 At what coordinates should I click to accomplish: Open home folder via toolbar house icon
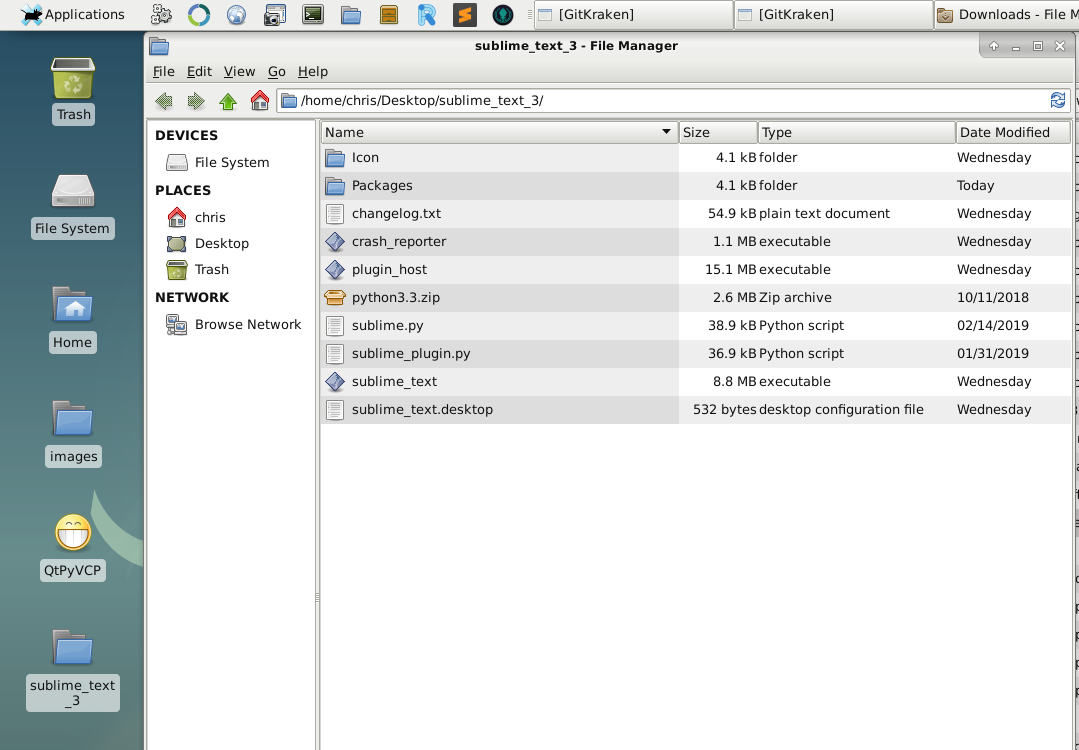tap(259, 100)
